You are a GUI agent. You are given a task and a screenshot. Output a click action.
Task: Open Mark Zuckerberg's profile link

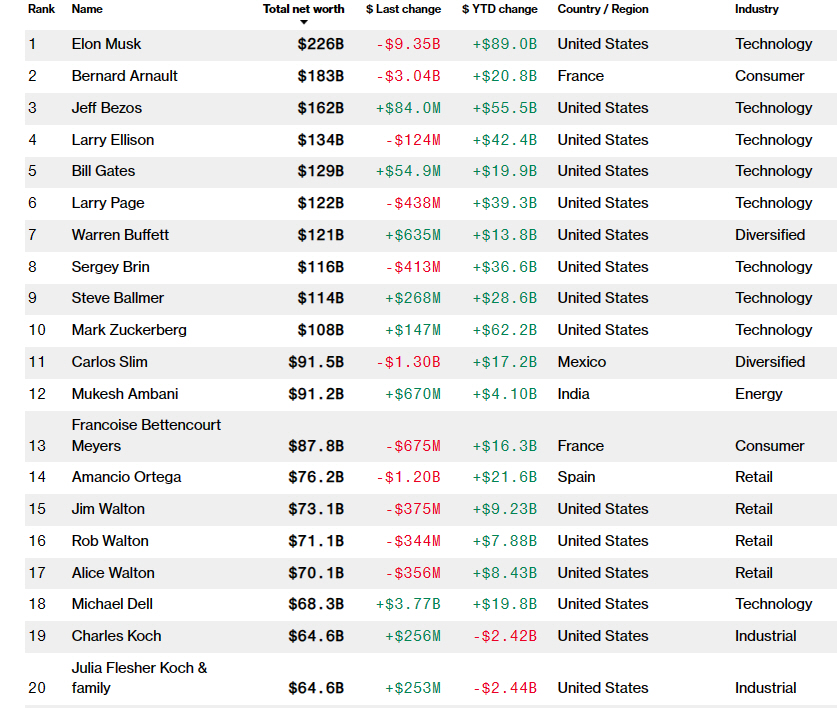(129, 330)
